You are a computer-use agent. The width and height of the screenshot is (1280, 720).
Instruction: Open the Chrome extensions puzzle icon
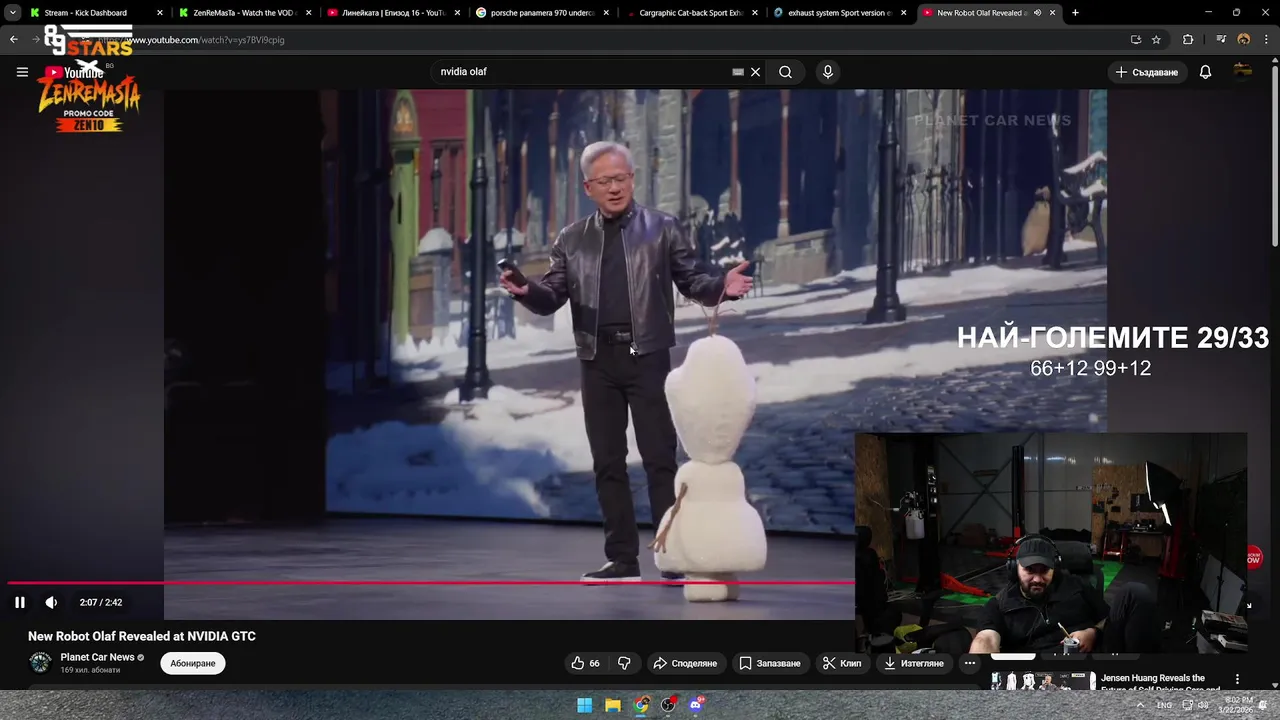(x=1188, y=40)
